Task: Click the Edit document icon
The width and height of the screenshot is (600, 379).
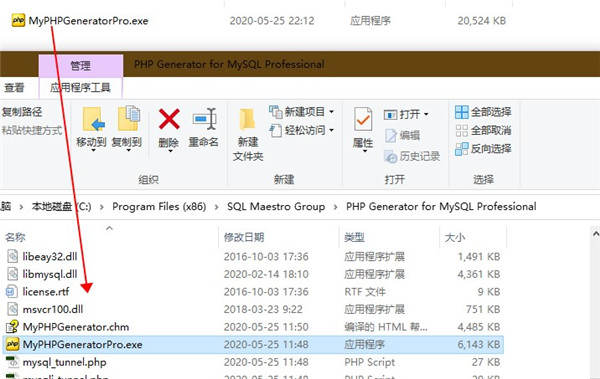Action: click(x=391, y=136)
